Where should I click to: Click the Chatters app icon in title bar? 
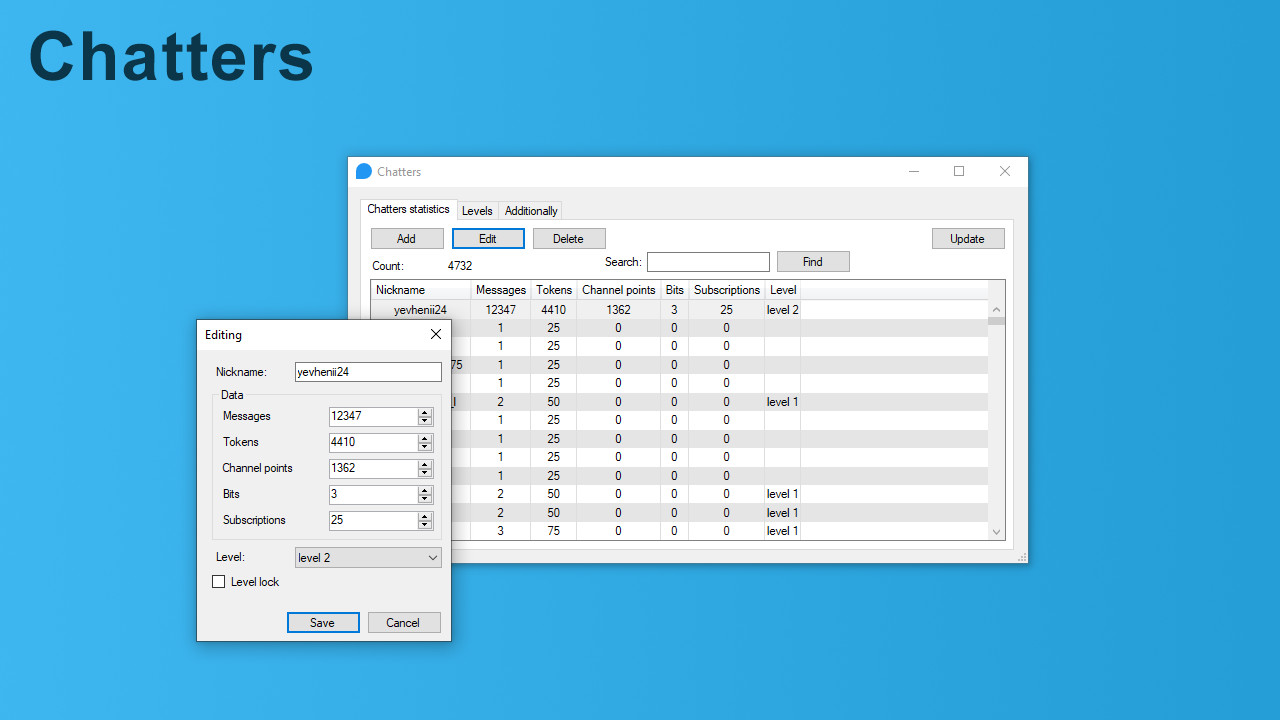[x=363, y=171]
